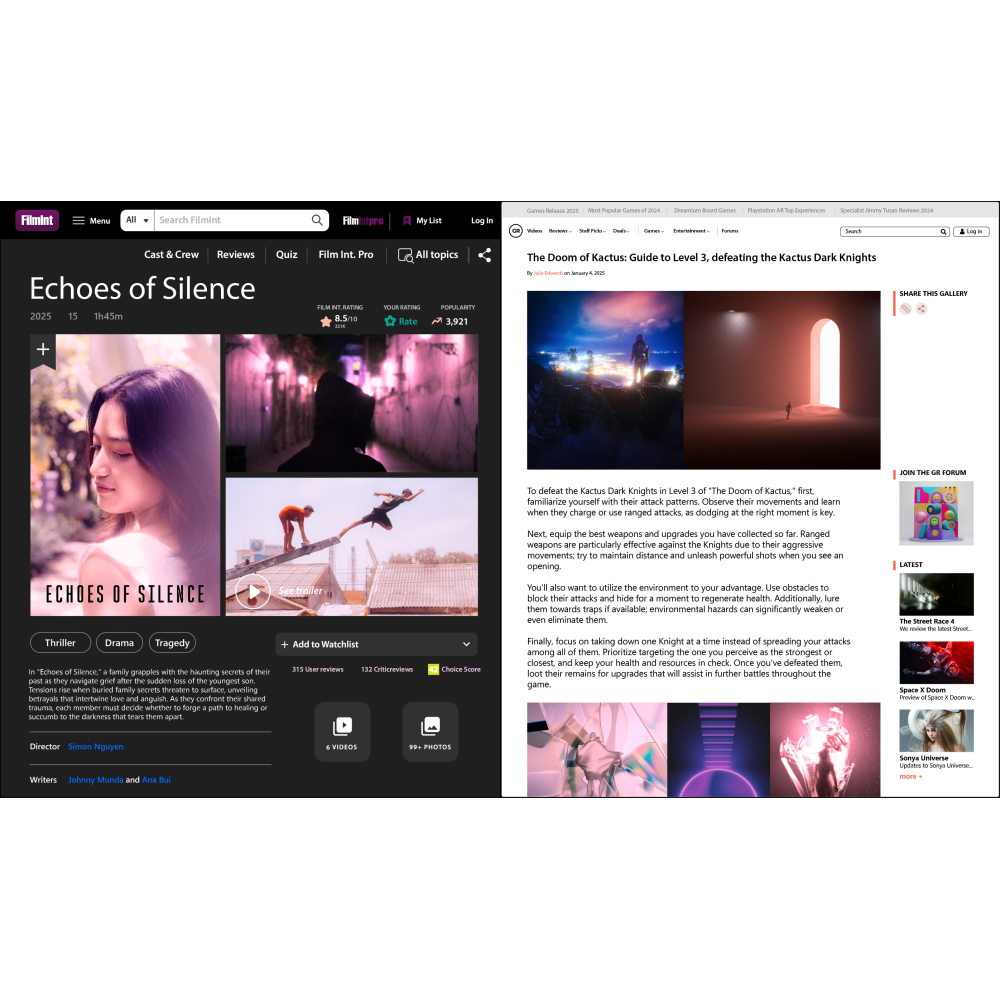Open director Simon Nguyen's link

click(x=96, y=747)
